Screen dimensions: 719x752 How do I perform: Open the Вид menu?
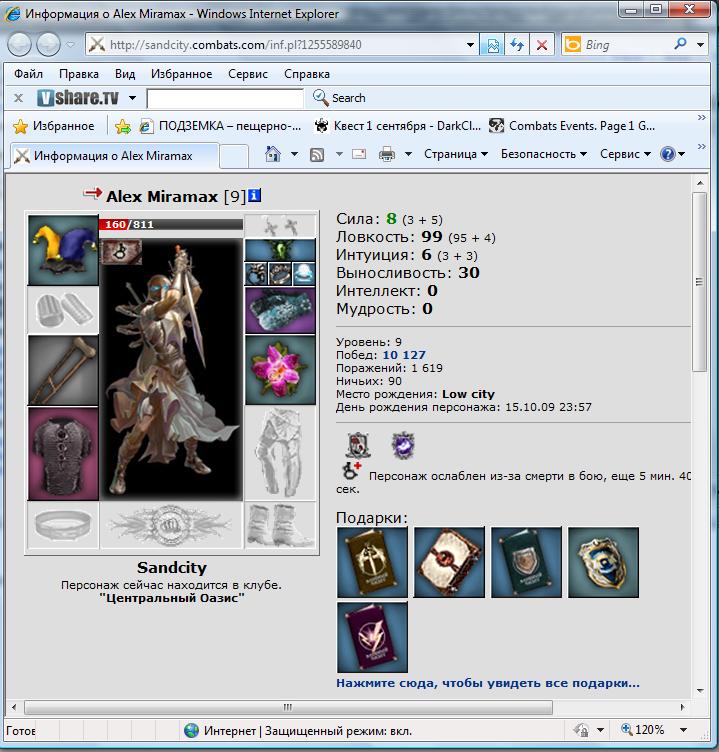point(125,74)
